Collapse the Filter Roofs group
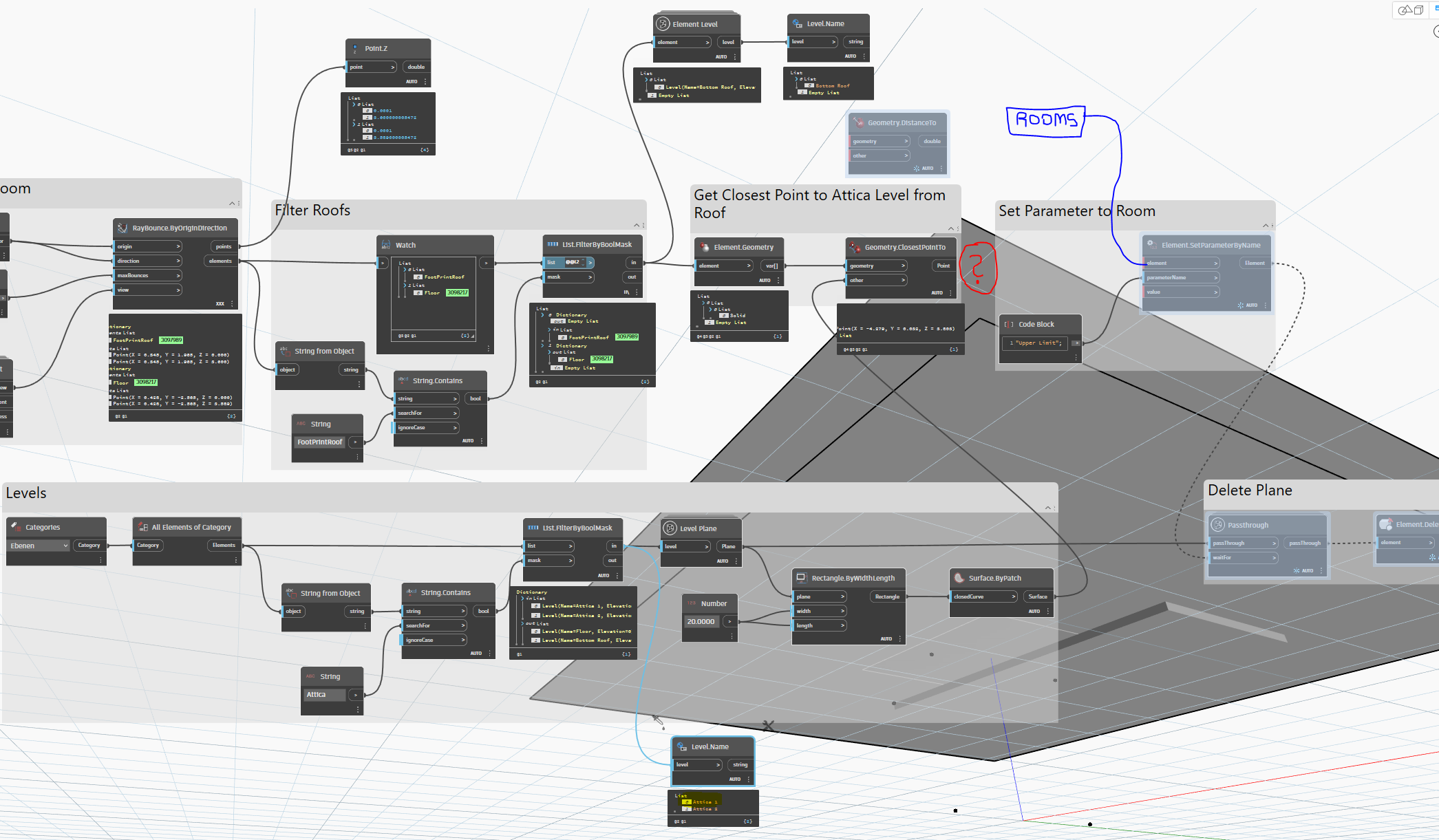 (636, 224)
